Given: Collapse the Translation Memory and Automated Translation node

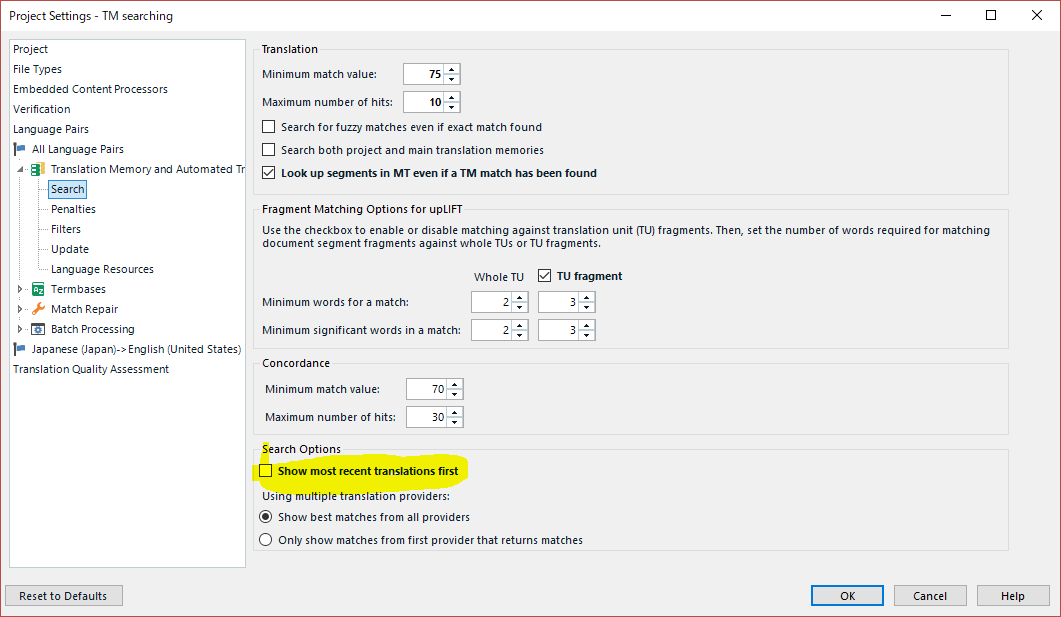Looking at the screenshot, I should (20, 169).
